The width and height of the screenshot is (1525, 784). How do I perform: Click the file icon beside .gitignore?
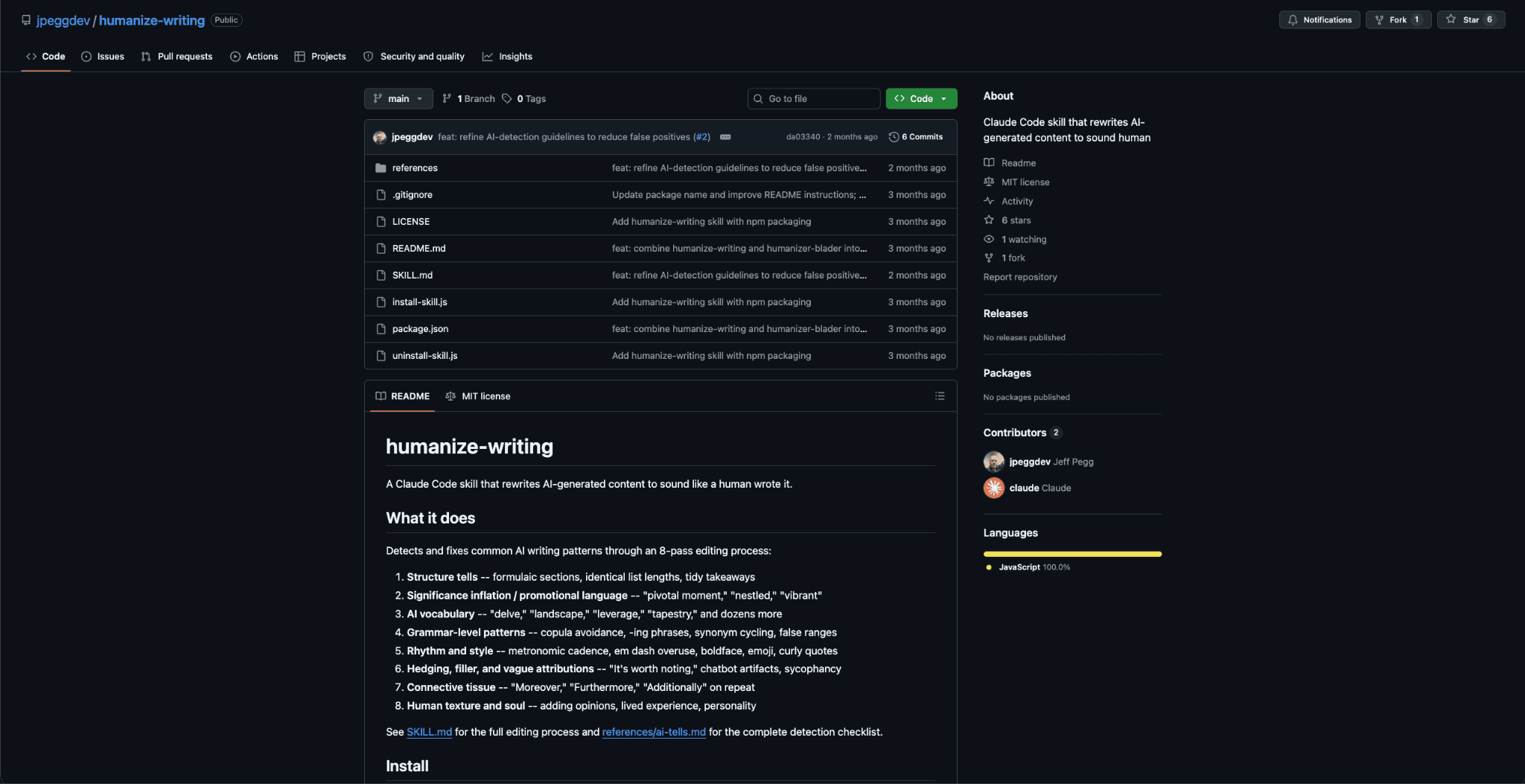click(381, 195)
